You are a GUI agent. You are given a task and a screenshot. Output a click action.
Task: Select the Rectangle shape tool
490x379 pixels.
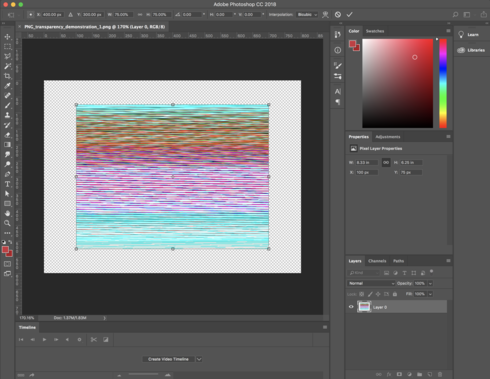click(7, 204)
